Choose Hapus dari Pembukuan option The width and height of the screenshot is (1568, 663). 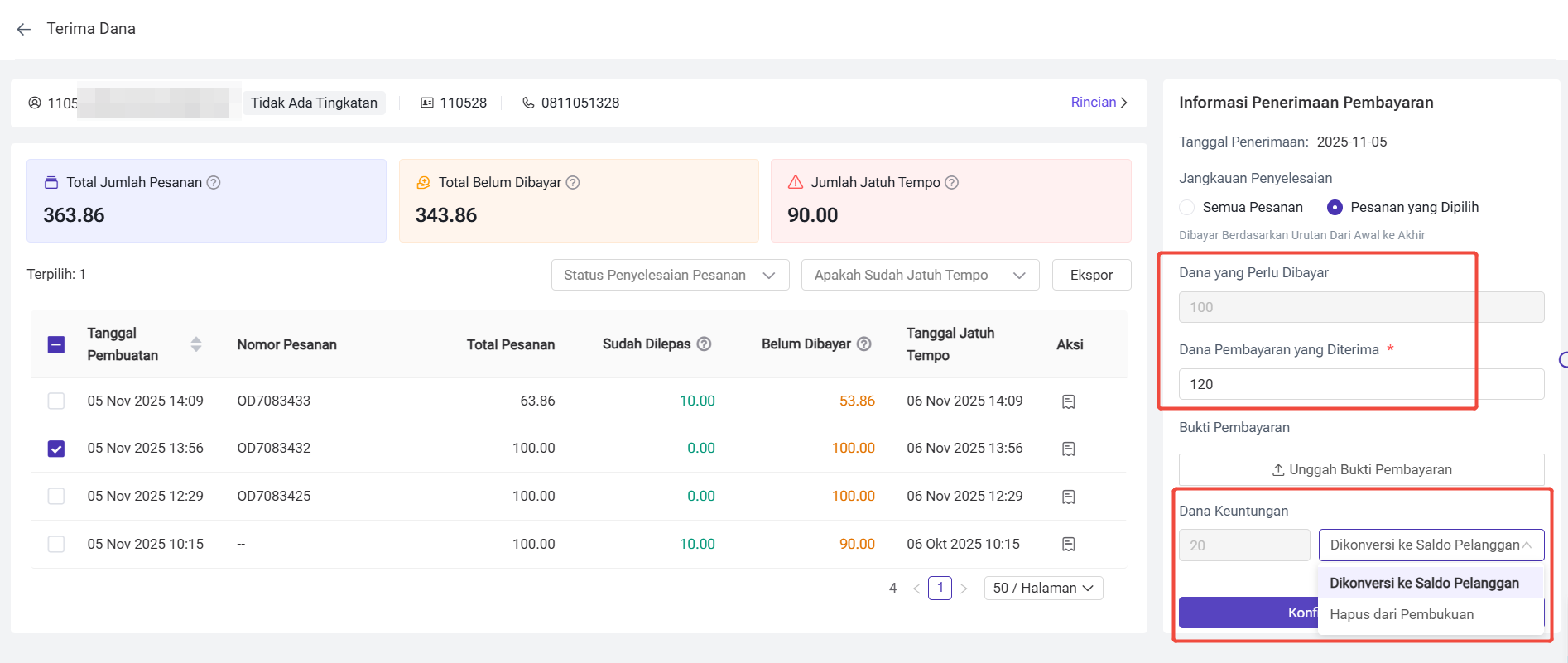coord(1402,614)
